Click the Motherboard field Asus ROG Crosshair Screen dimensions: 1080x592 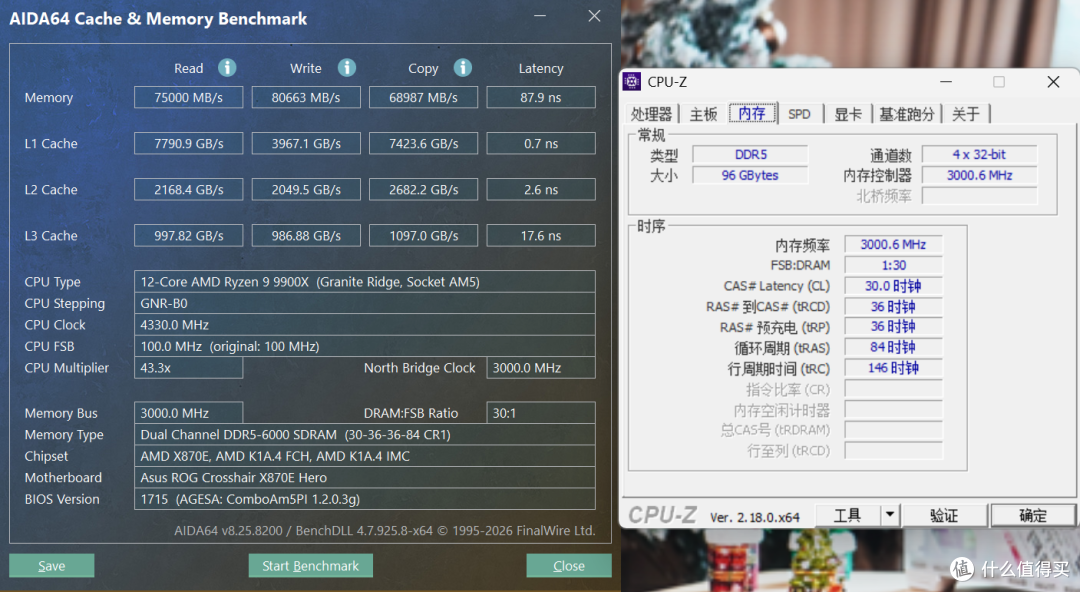(x=364, y=478)
